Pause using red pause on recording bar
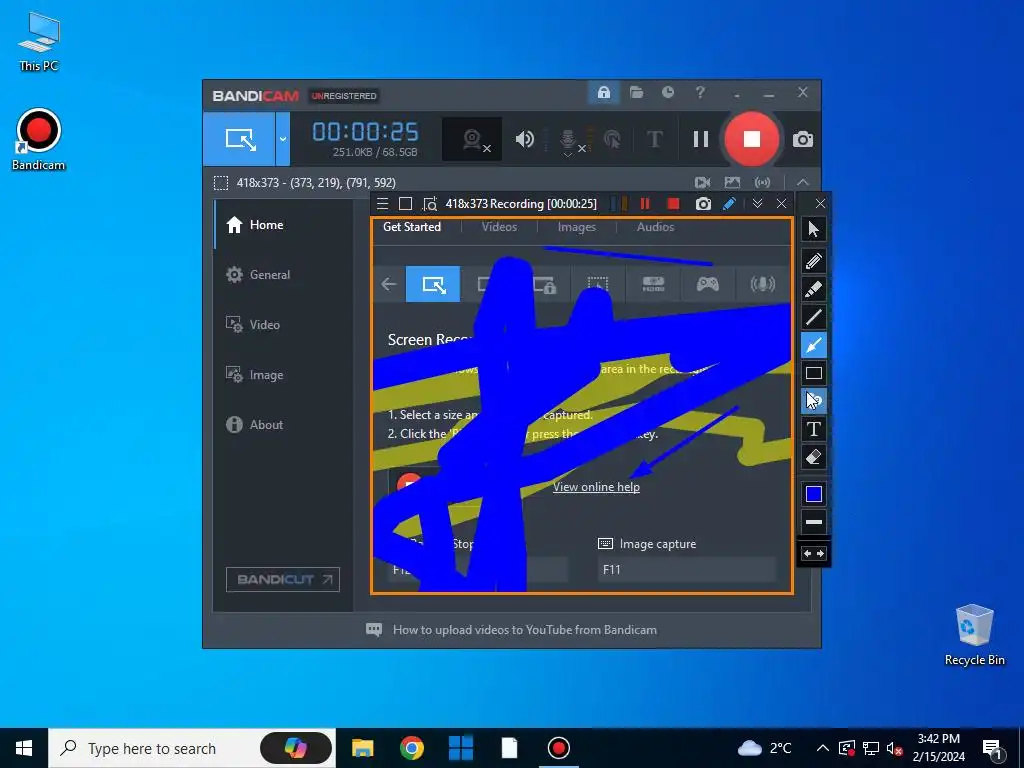This screenshot has height=768, width=1024. pyautogui.click(x=645, y=204)
